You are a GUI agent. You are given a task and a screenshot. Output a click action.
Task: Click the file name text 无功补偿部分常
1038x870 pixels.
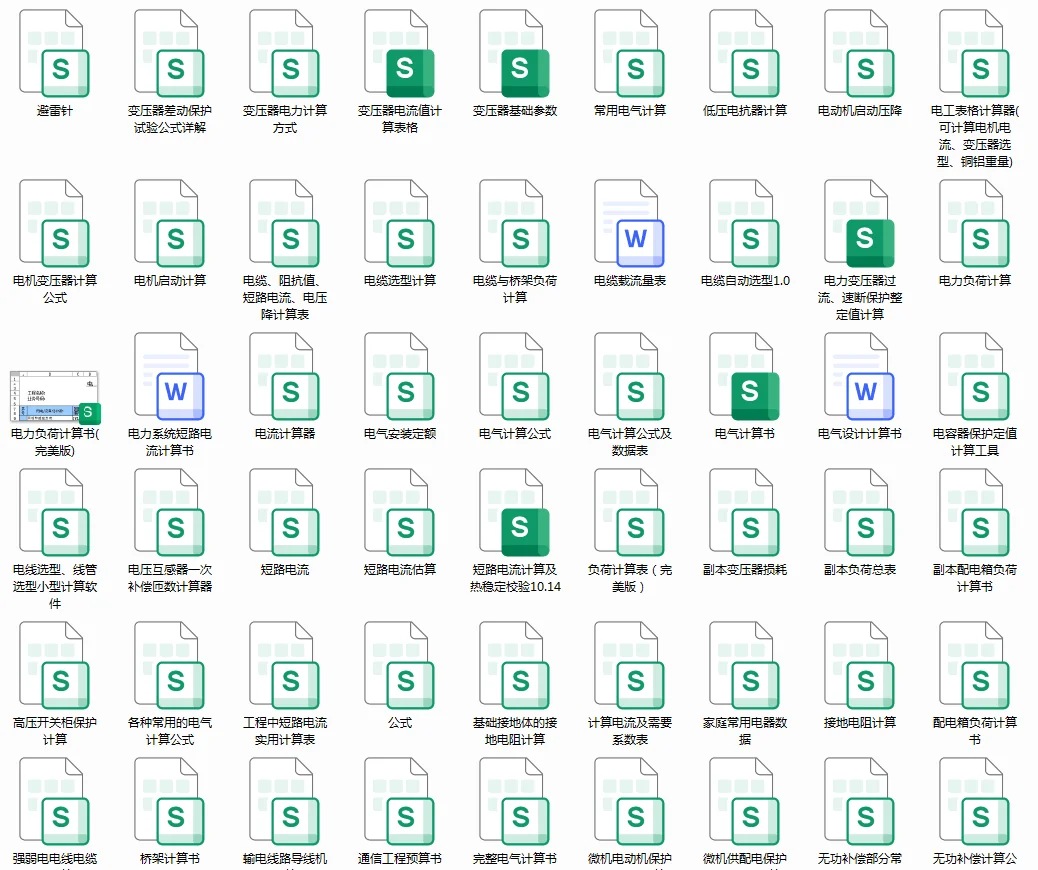[860, 859]
